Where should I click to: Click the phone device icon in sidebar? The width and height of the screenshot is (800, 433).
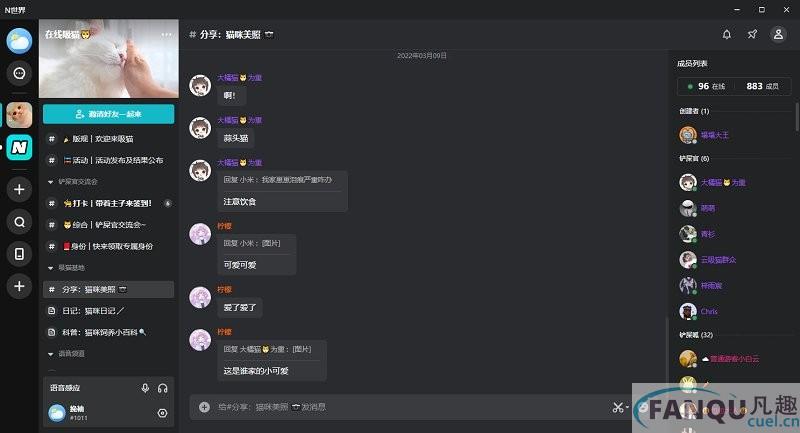(x=19, y=254)
